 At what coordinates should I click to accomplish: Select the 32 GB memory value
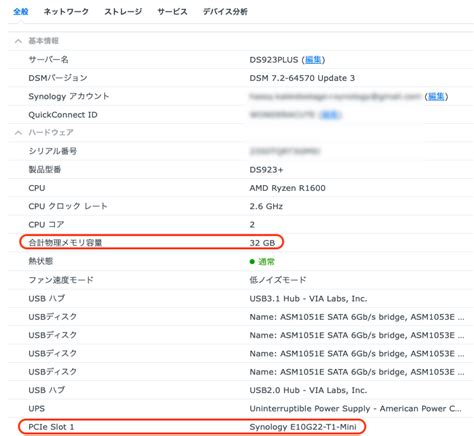pos(262,243)
